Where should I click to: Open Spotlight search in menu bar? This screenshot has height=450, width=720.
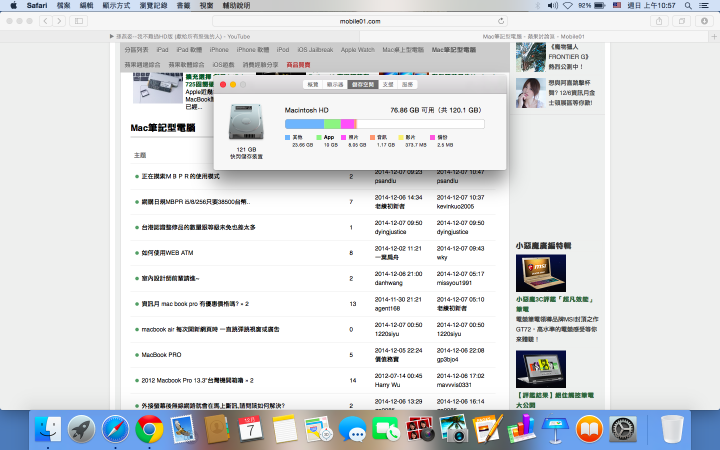coord(688,6)
